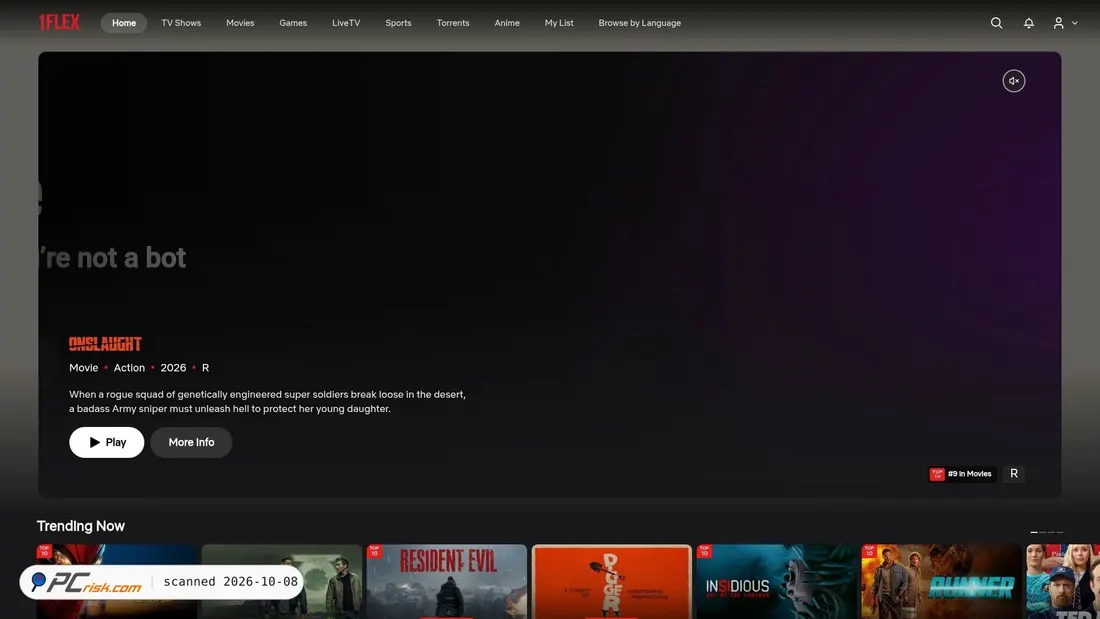Open the Insidious thumbnail
1100x619 pixels.
[777, 582]
